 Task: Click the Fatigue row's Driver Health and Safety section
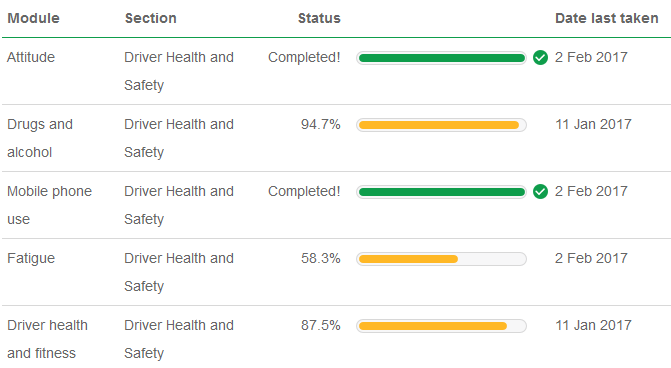(x=179, y=272)
